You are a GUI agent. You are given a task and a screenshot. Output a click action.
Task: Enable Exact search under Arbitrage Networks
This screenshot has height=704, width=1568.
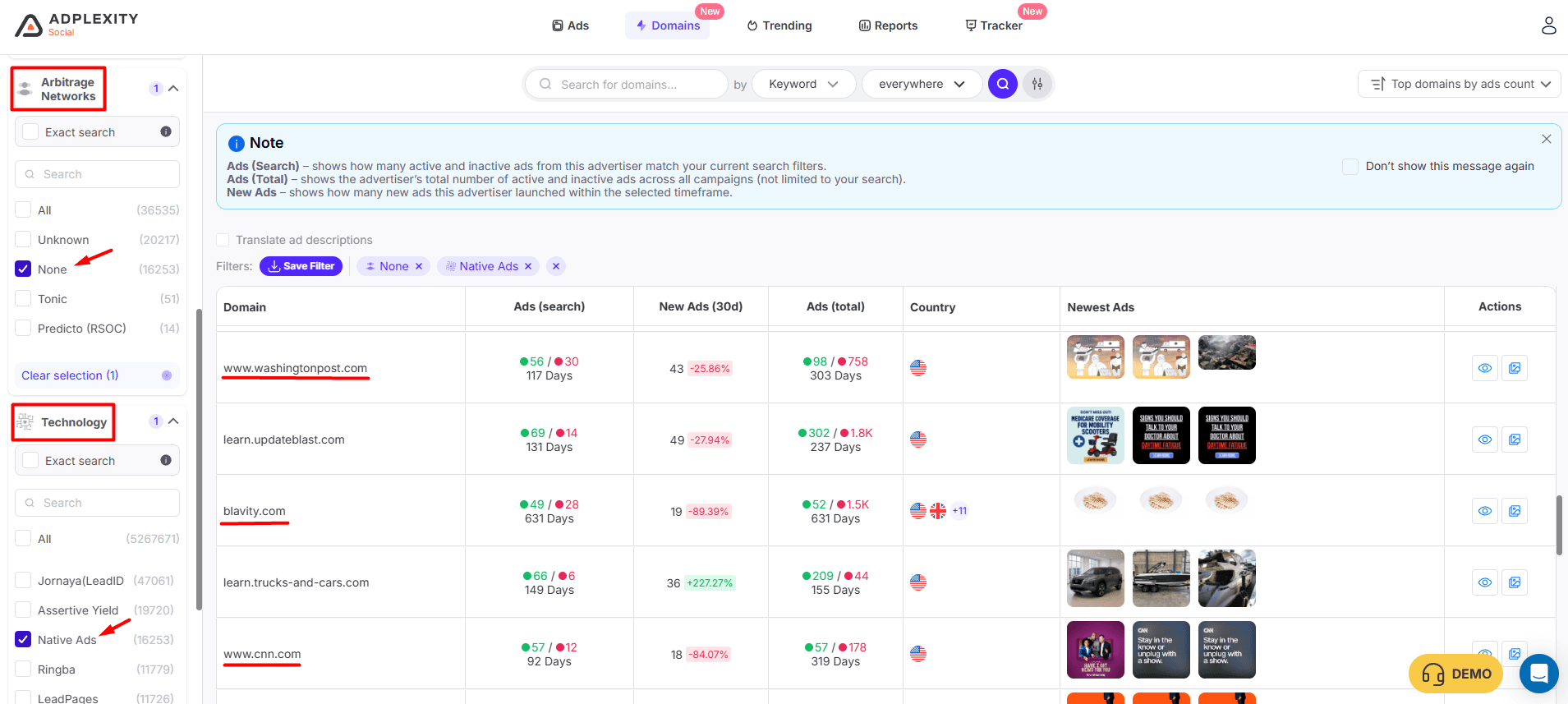[30, 131]
